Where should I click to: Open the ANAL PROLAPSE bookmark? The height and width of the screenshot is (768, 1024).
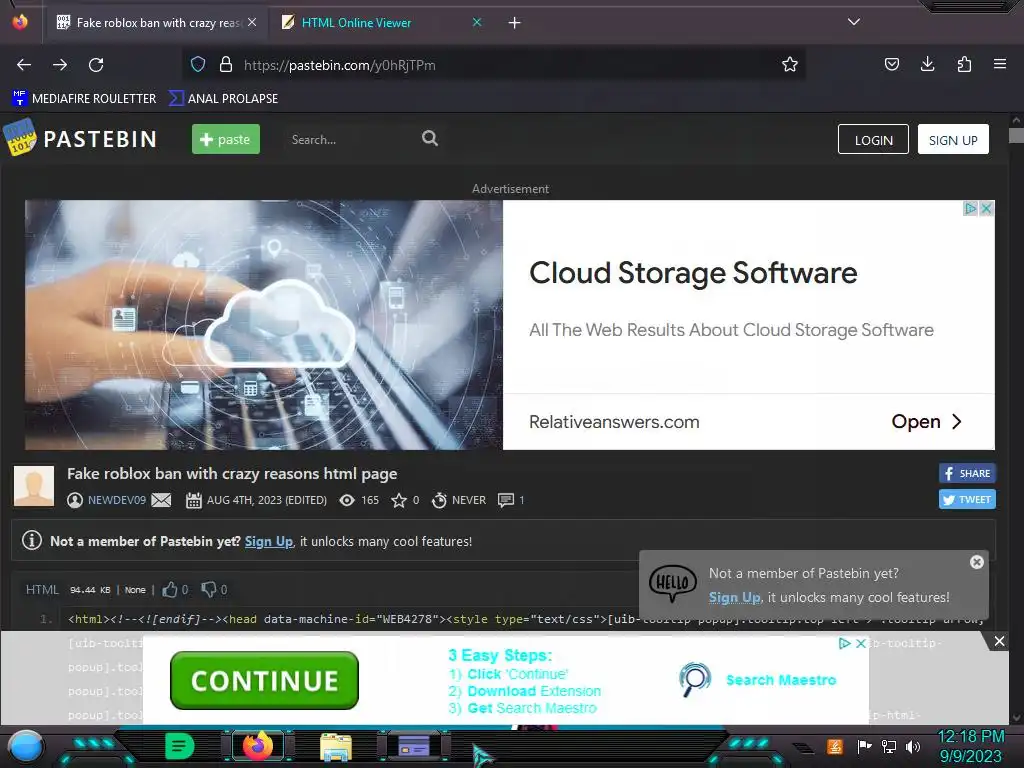tap(223, 99)
